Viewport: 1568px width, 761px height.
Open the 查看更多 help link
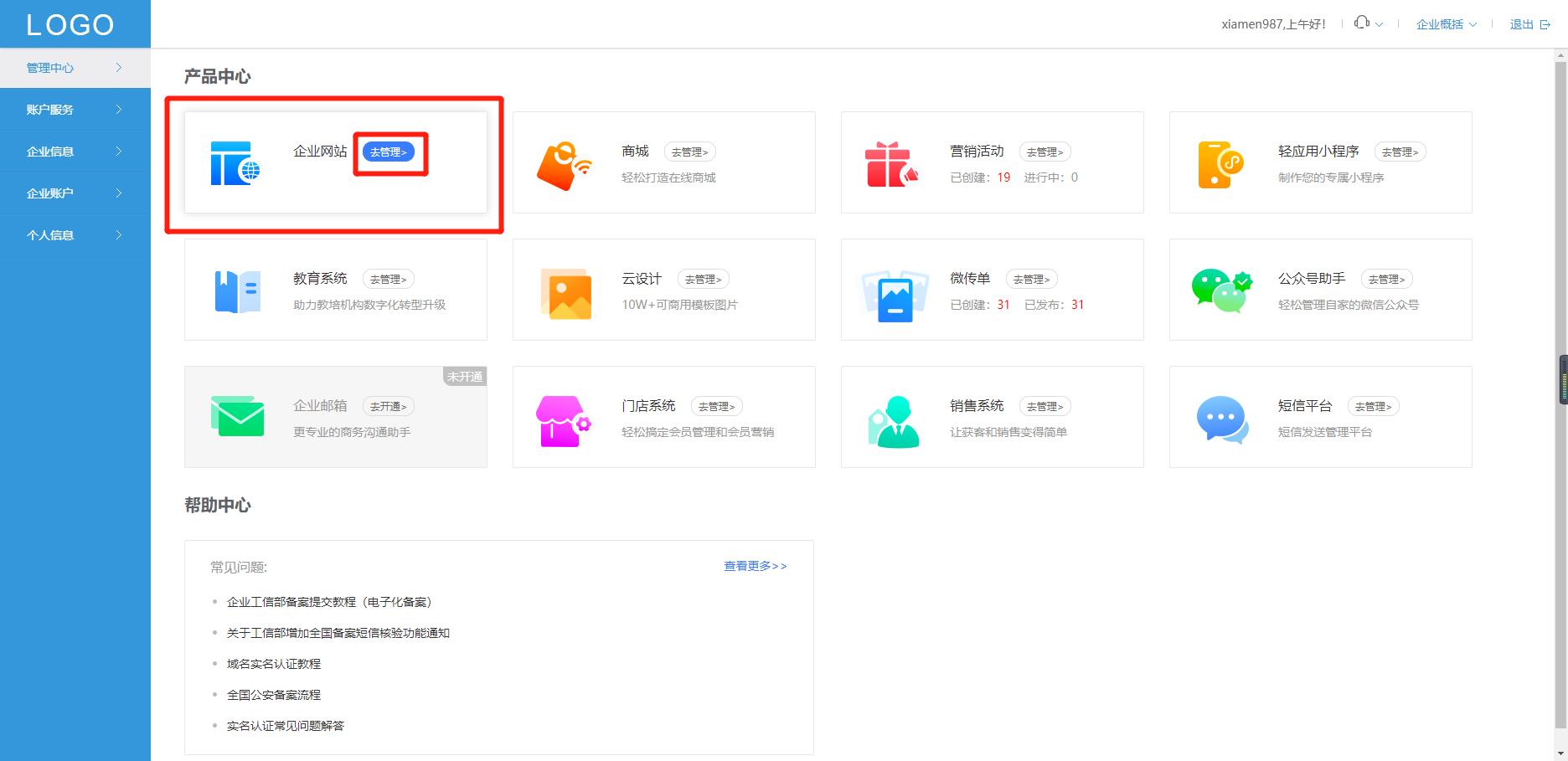(753, 566)
